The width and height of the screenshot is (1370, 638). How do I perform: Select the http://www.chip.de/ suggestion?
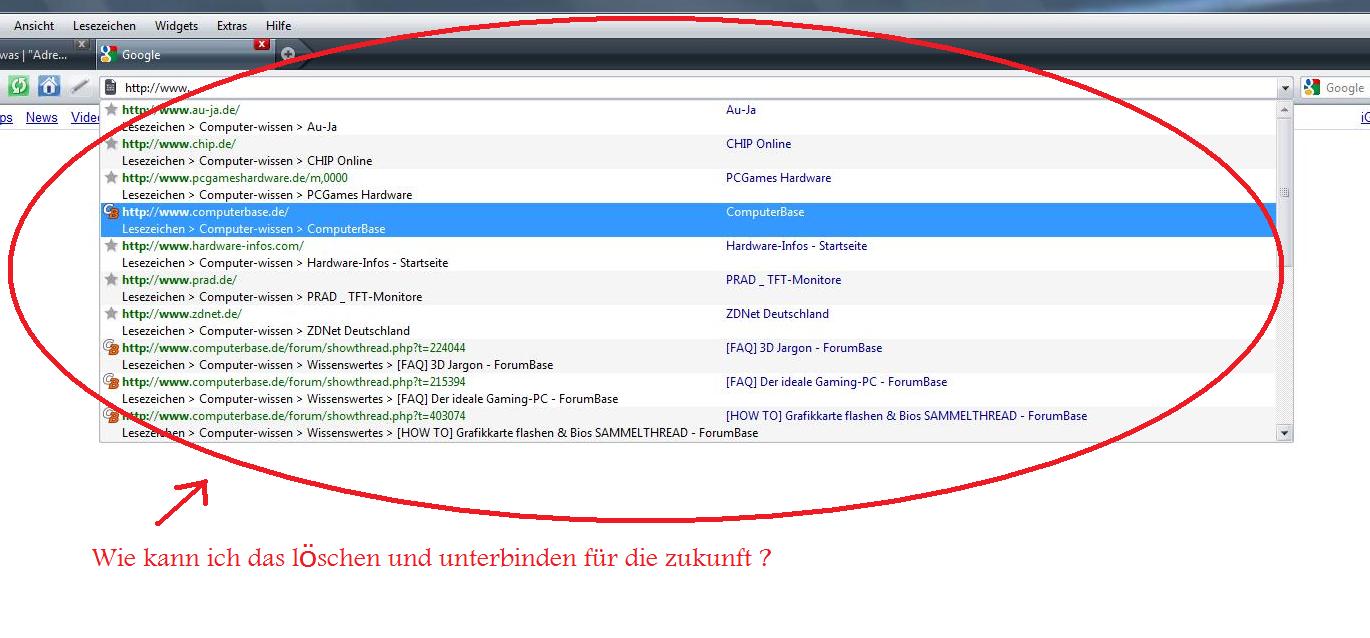179,144
